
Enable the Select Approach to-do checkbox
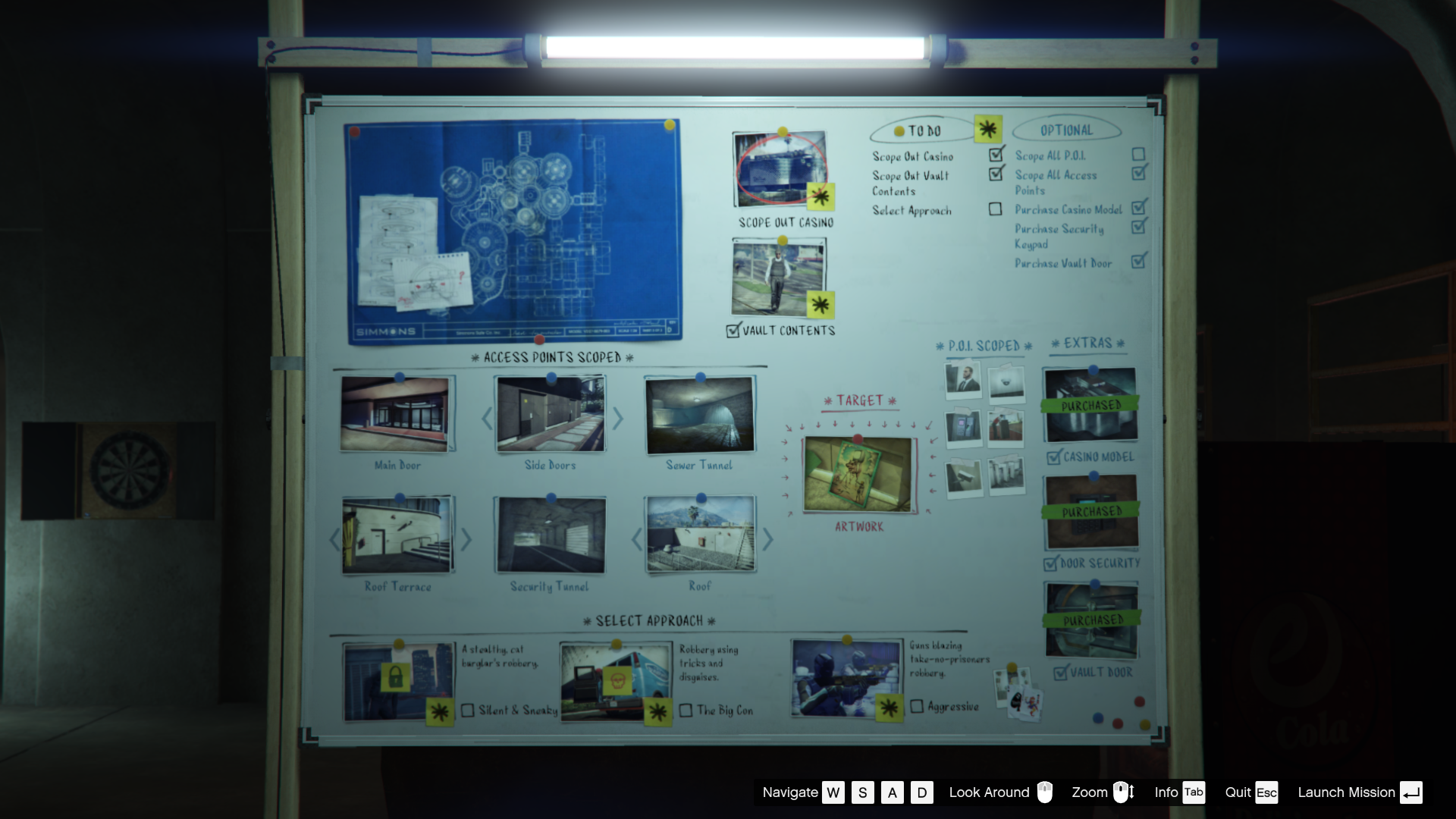pyautogui.click(x=994, y=210)
